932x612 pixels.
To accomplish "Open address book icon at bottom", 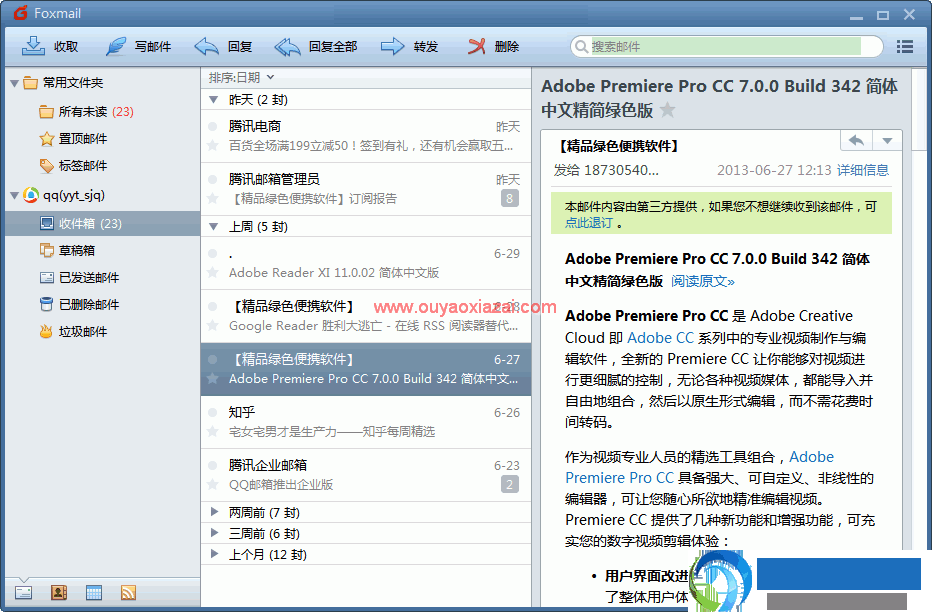I will tap(58, 592).
